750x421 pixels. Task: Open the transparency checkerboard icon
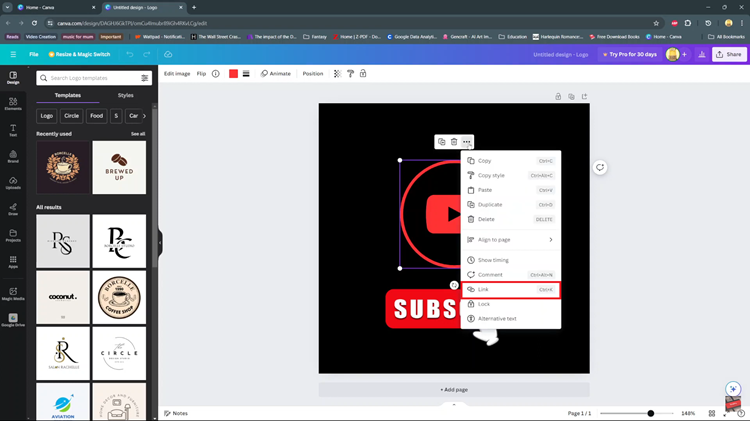tap(337, 74)
